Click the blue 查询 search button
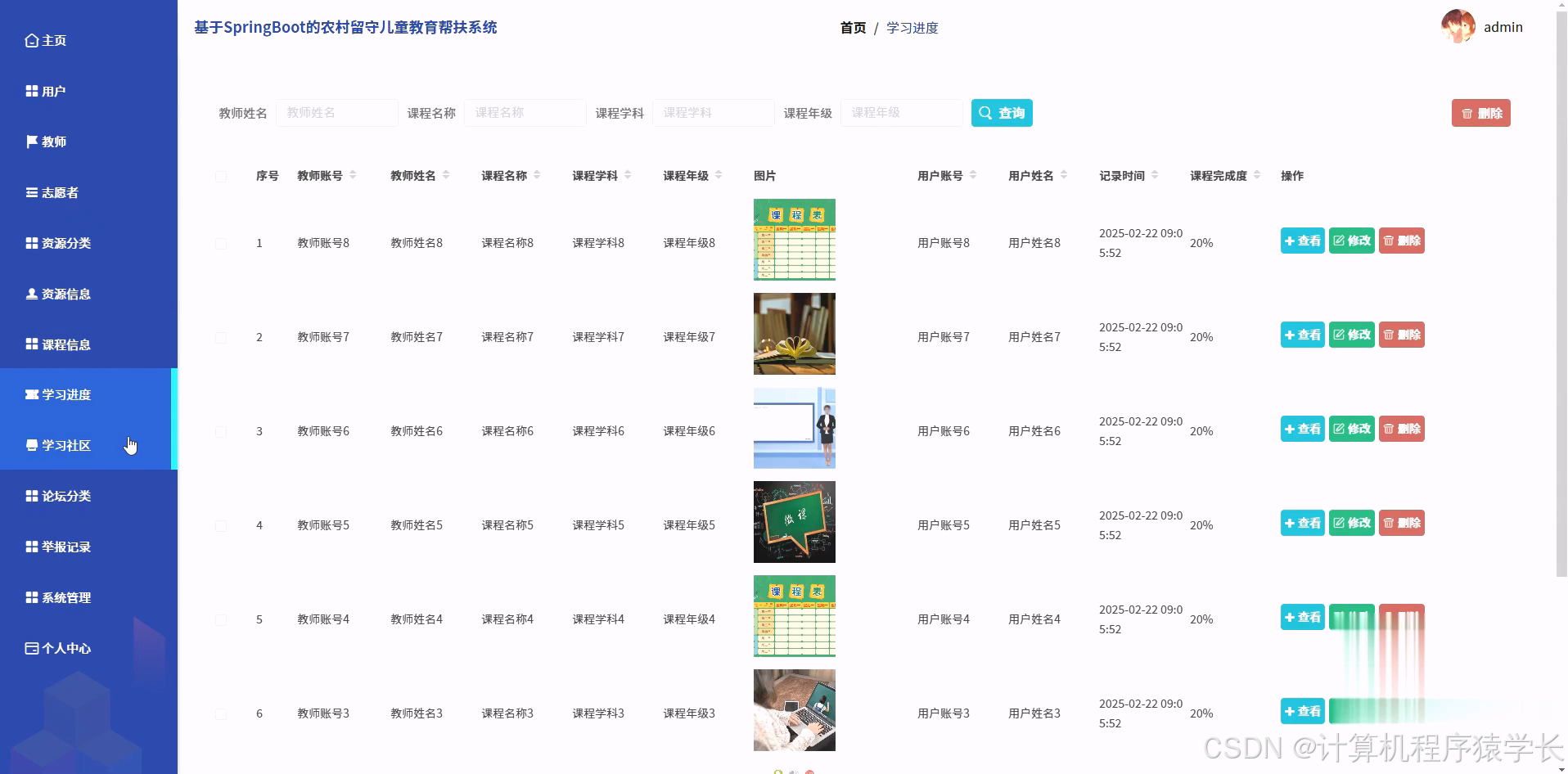This screenshot has width=1568, height=774. (x=1001, y=113)
